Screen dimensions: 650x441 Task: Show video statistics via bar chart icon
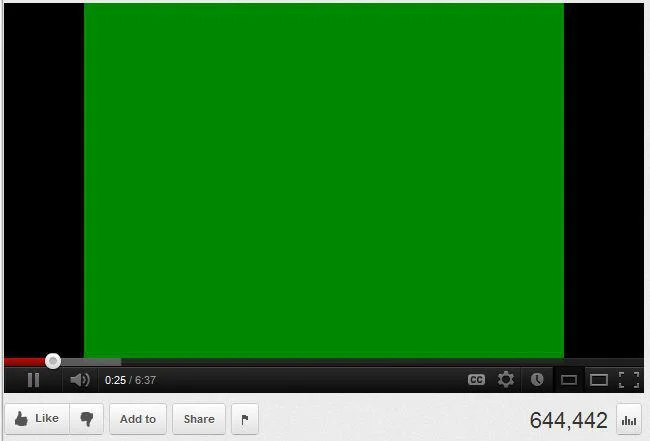(629, 420)
